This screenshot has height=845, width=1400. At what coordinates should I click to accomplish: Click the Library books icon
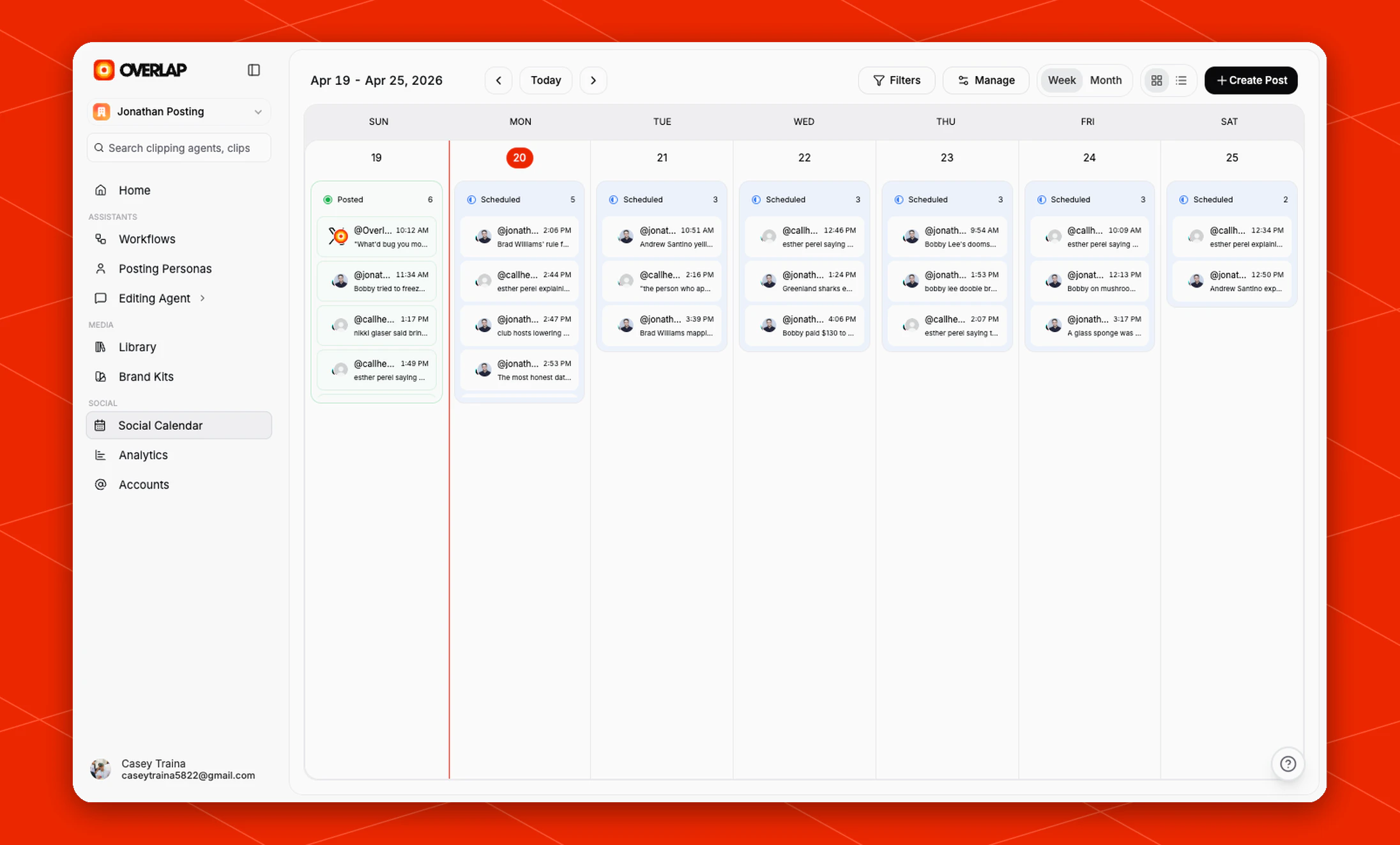(100, 347)
